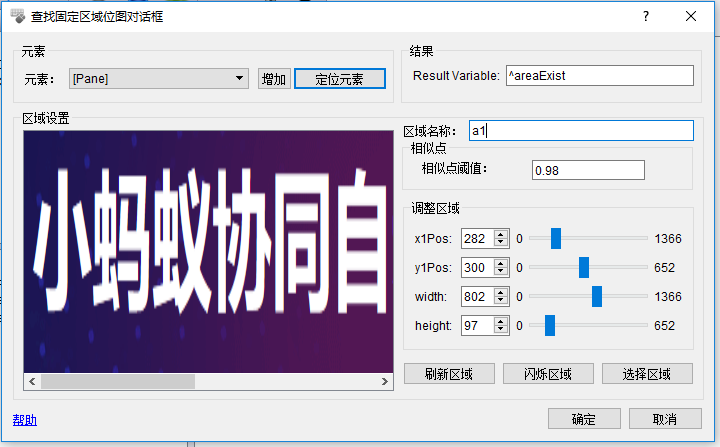Screen dimensions: 720x447
Task: Open the 元素 [Pane] dropdown
Action: pyautogui.click(x=159, y=79)
